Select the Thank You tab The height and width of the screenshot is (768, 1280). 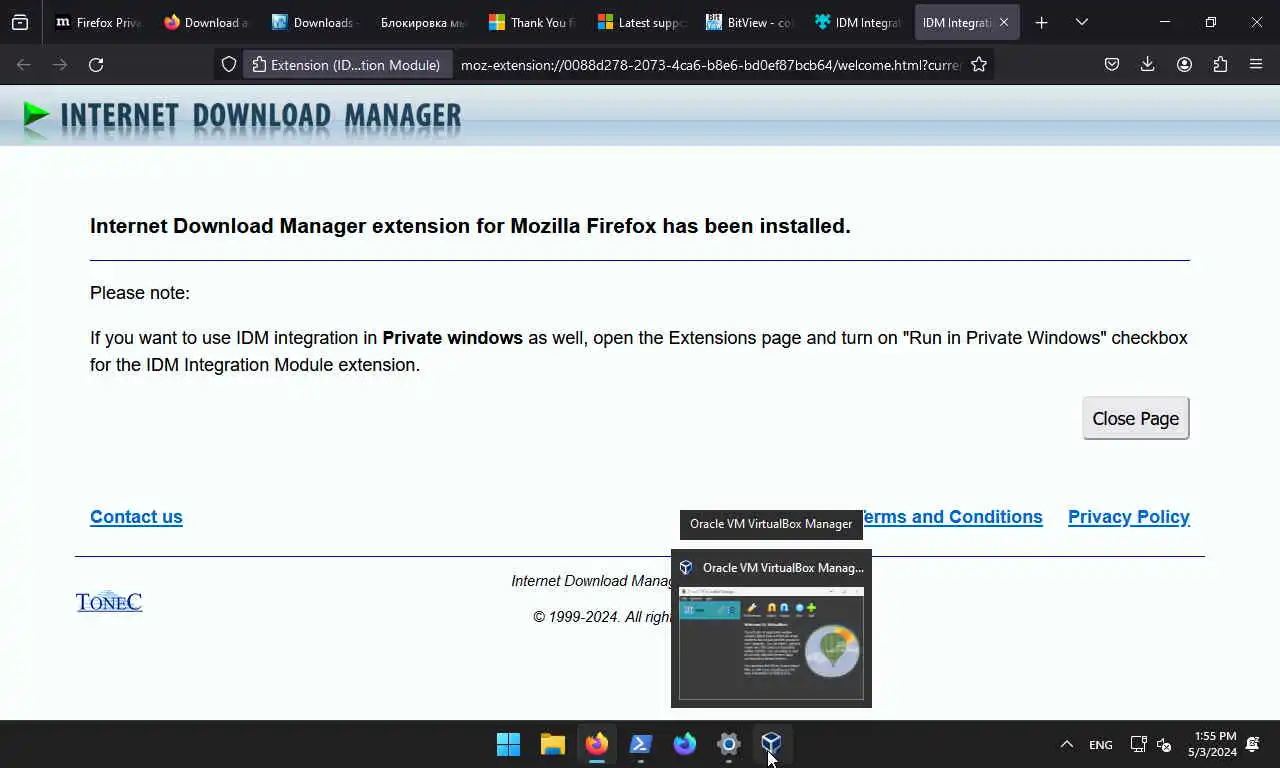[531, 22]
